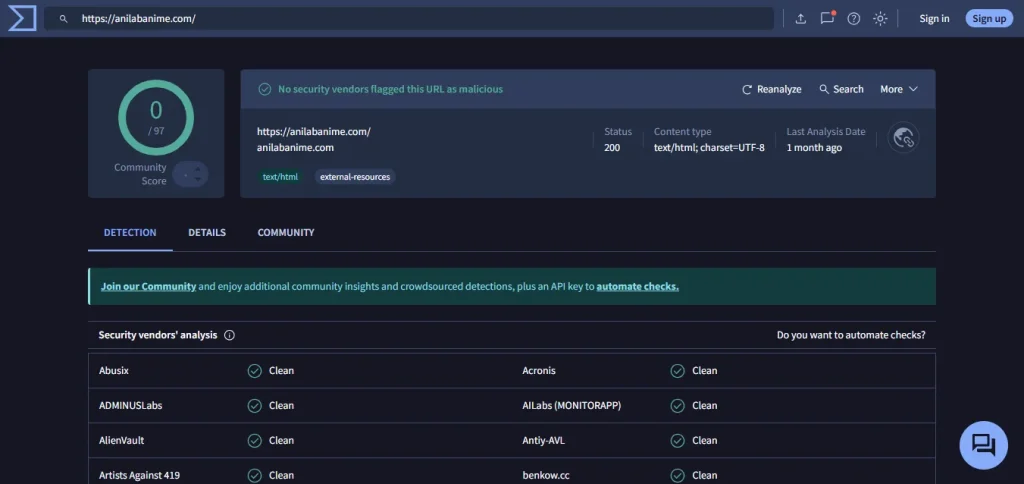Toggle light/dark theme sun icon
Viewport: 1024px width, 484px height.
(x=880, y=18)
